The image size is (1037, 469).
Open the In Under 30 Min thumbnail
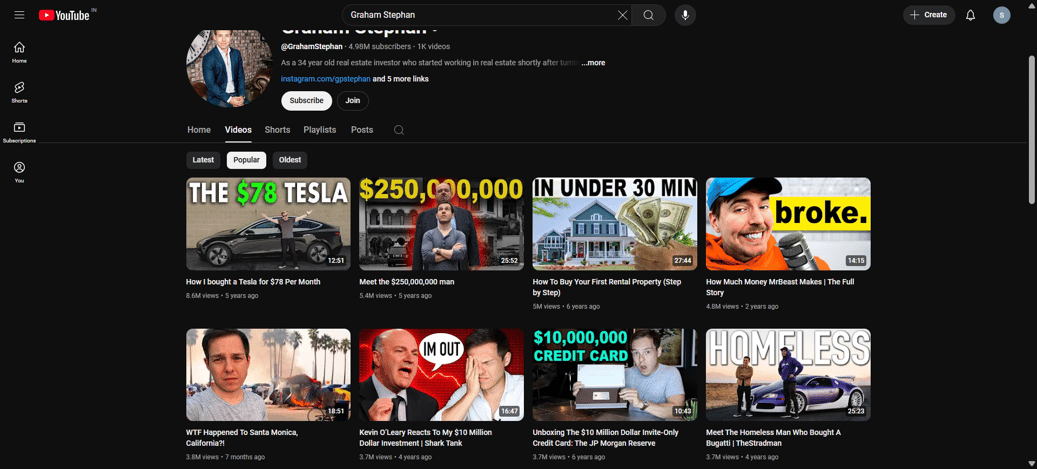click(614, 224)
